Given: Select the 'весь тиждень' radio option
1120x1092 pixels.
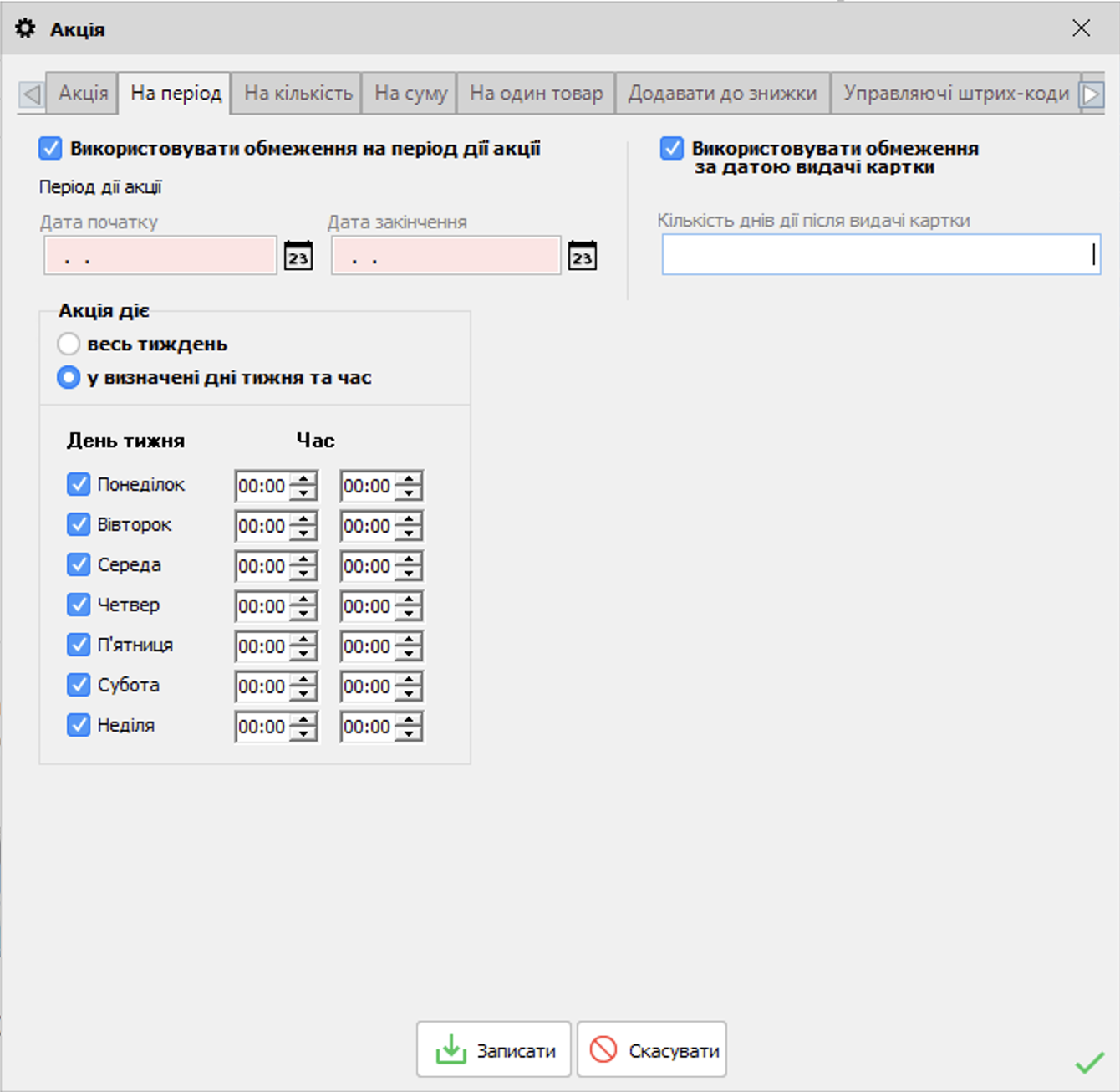Looking at the screenshot, I should (69, 344).
